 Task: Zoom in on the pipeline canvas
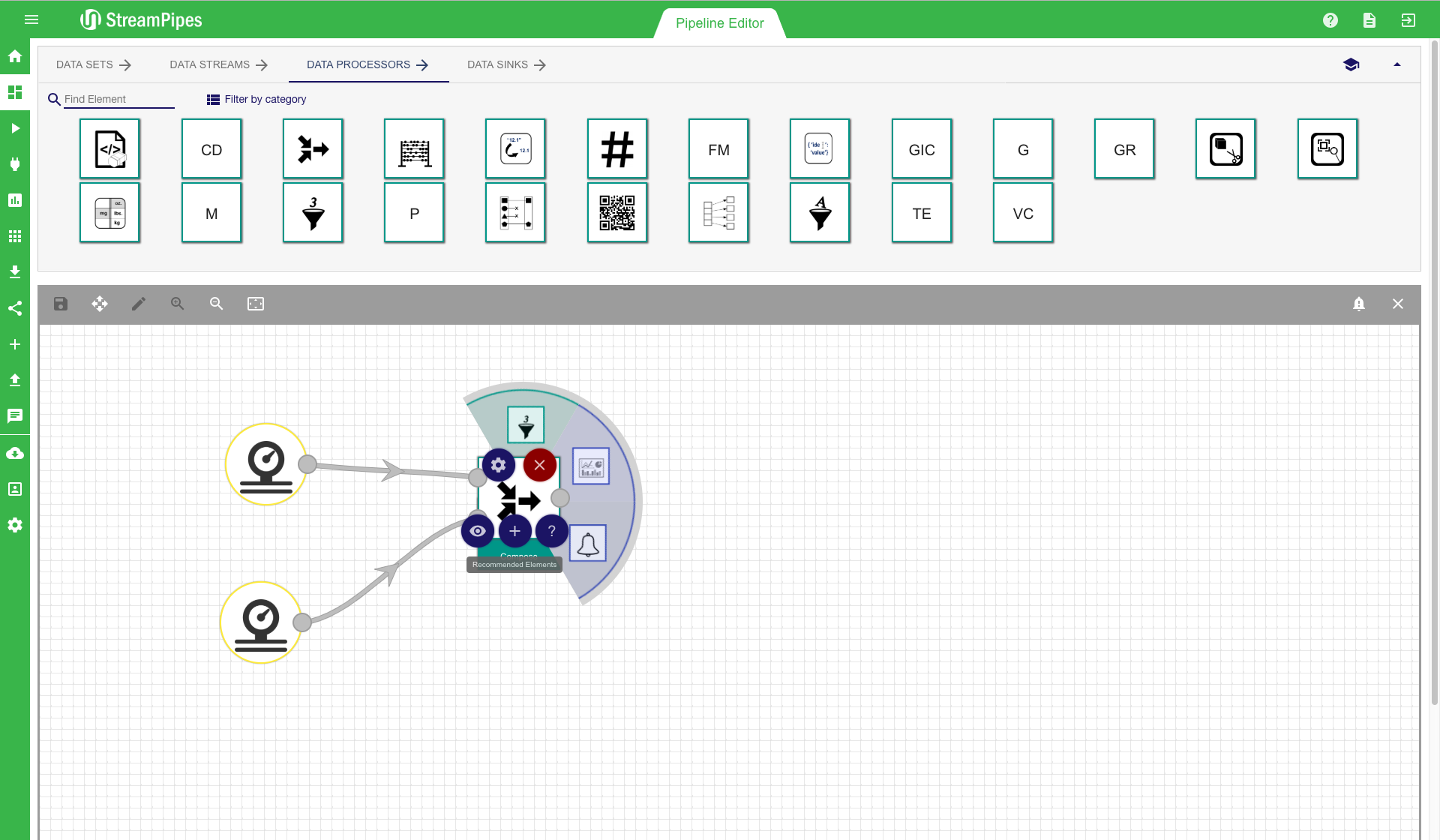178,304
